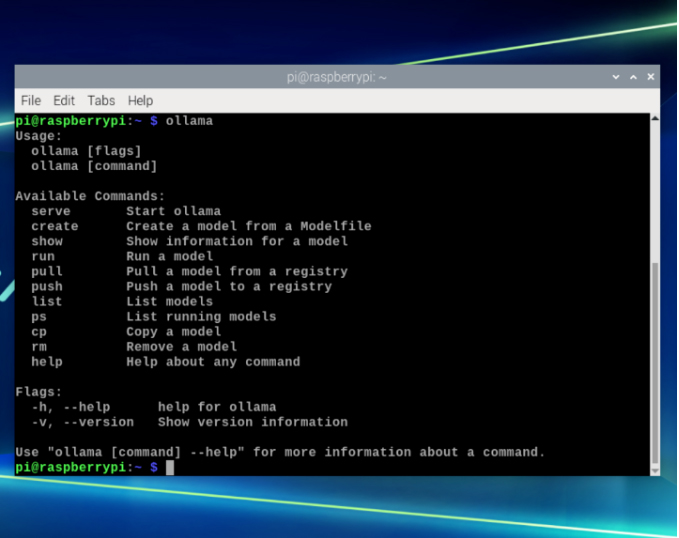This screenshot has height=538, width=679.
Task: Click 'Create a model from a Modelfile'
Action: pos(249,226)
